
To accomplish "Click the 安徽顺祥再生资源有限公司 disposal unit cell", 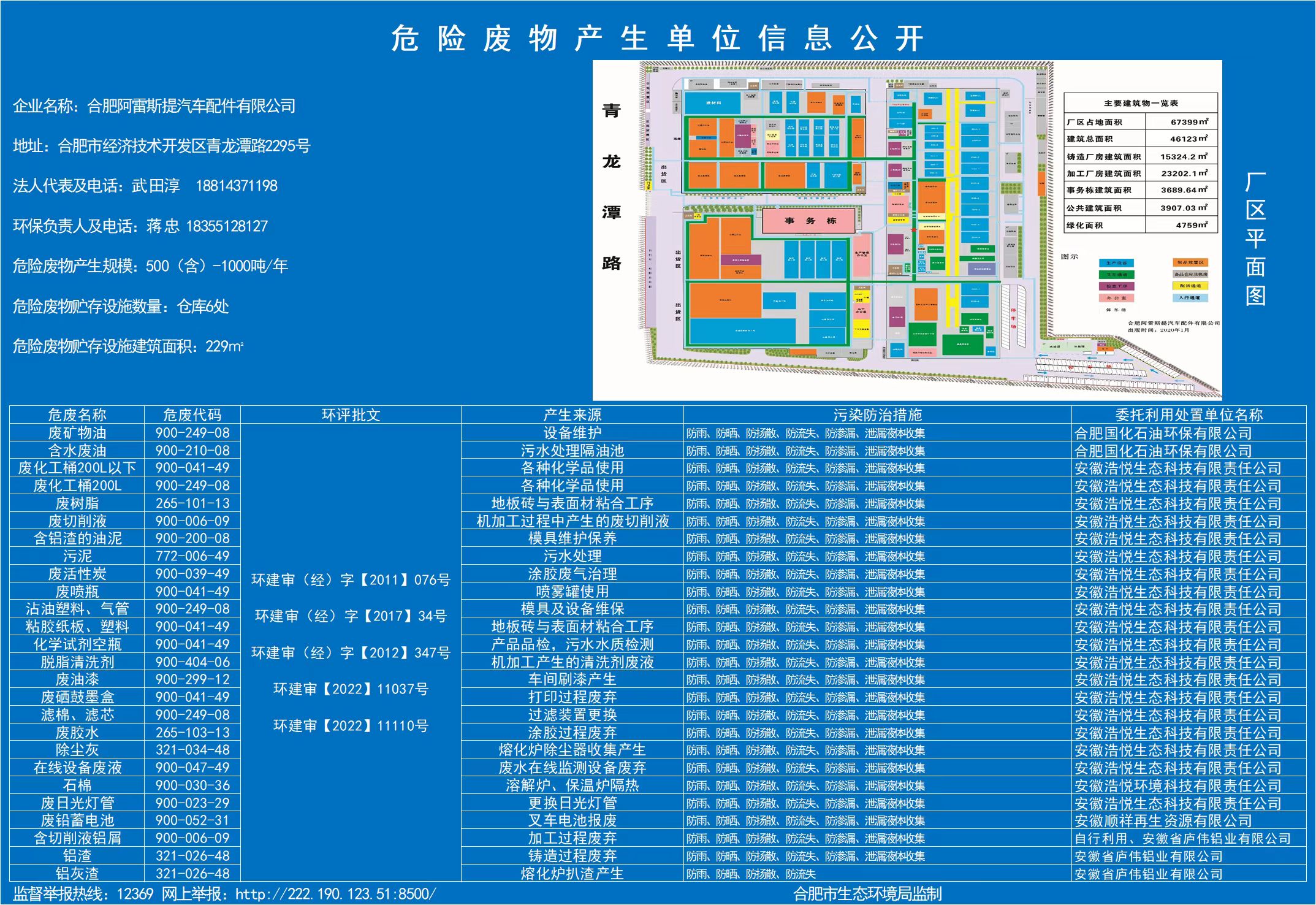I will (x=1163, y=821).
